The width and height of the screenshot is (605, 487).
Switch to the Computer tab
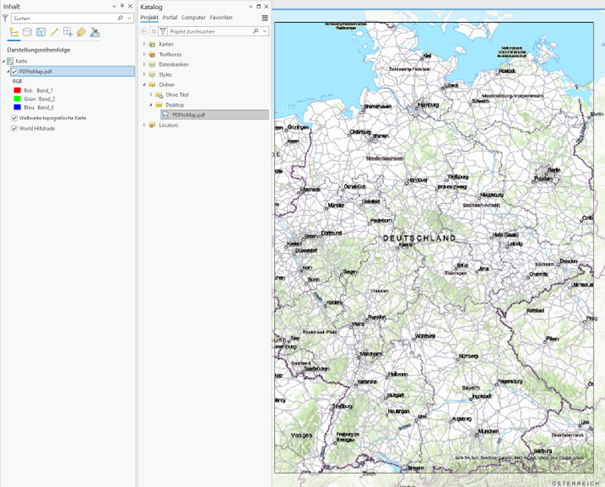click(x=193, y=18)
